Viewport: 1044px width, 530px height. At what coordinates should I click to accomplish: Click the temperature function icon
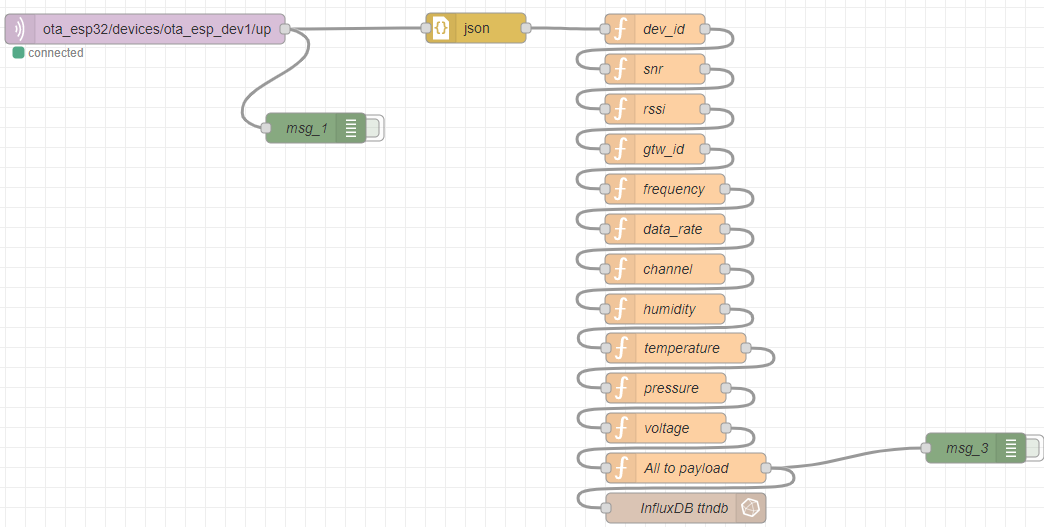(x=621, y=348)
